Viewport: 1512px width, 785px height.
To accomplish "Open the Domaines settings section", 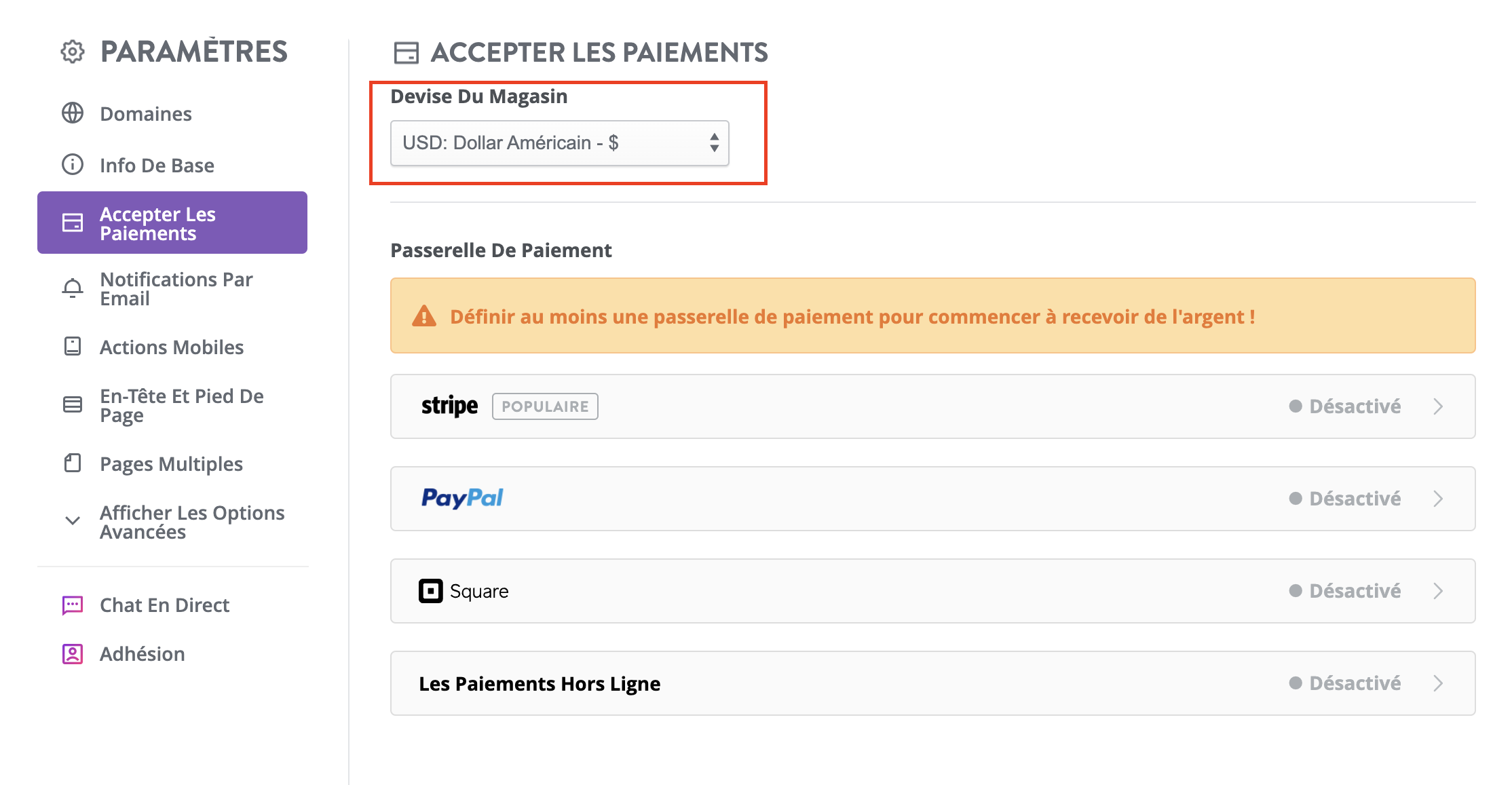I will [145, 113].
